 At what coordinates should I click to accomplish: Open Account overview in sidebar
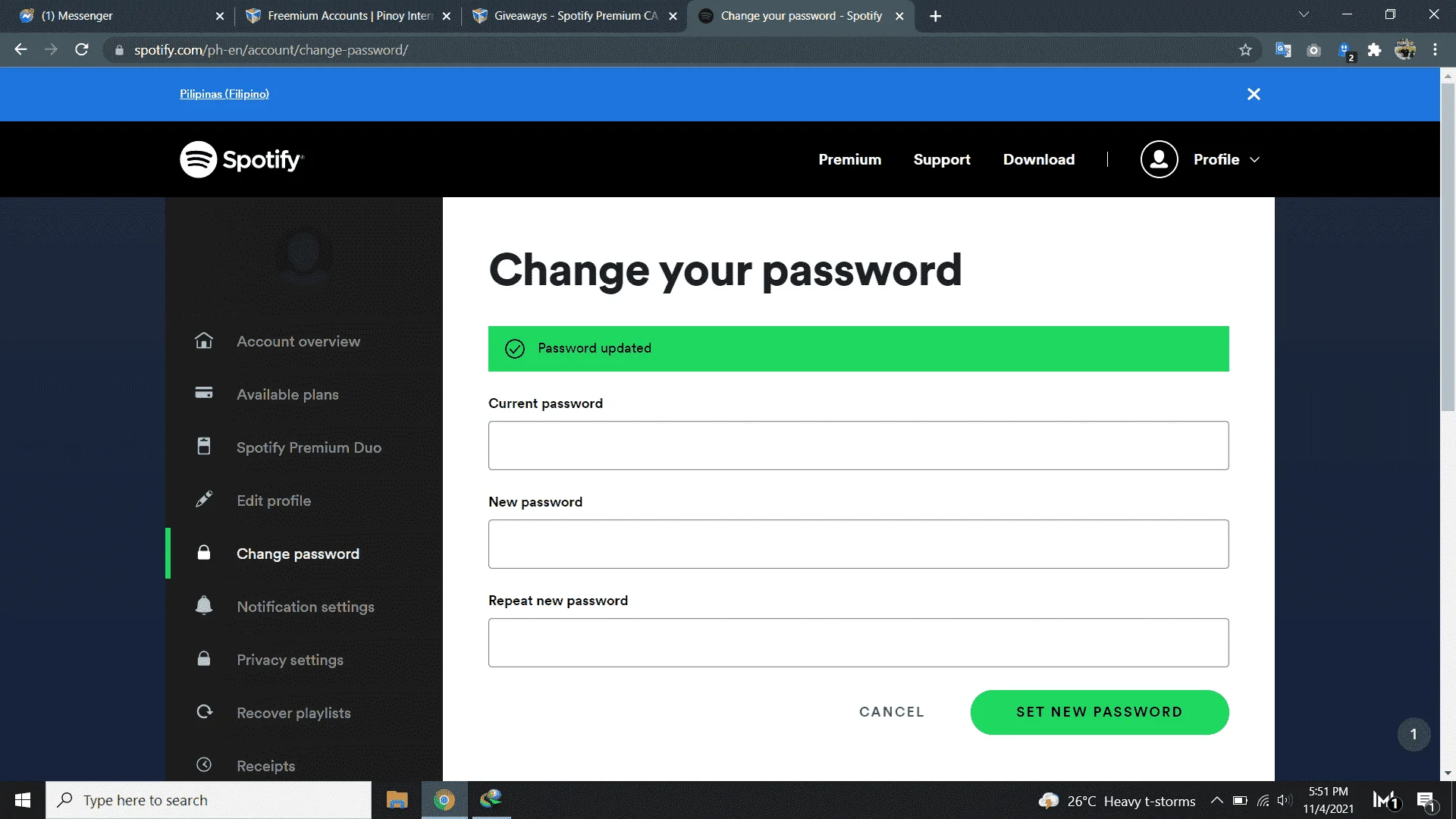point(298,341)
